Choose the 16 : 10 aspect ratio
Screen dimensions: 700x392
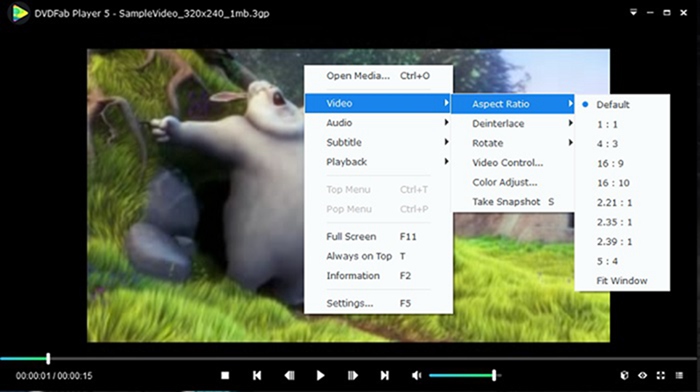pyautogui.click(x=622, y=183)
